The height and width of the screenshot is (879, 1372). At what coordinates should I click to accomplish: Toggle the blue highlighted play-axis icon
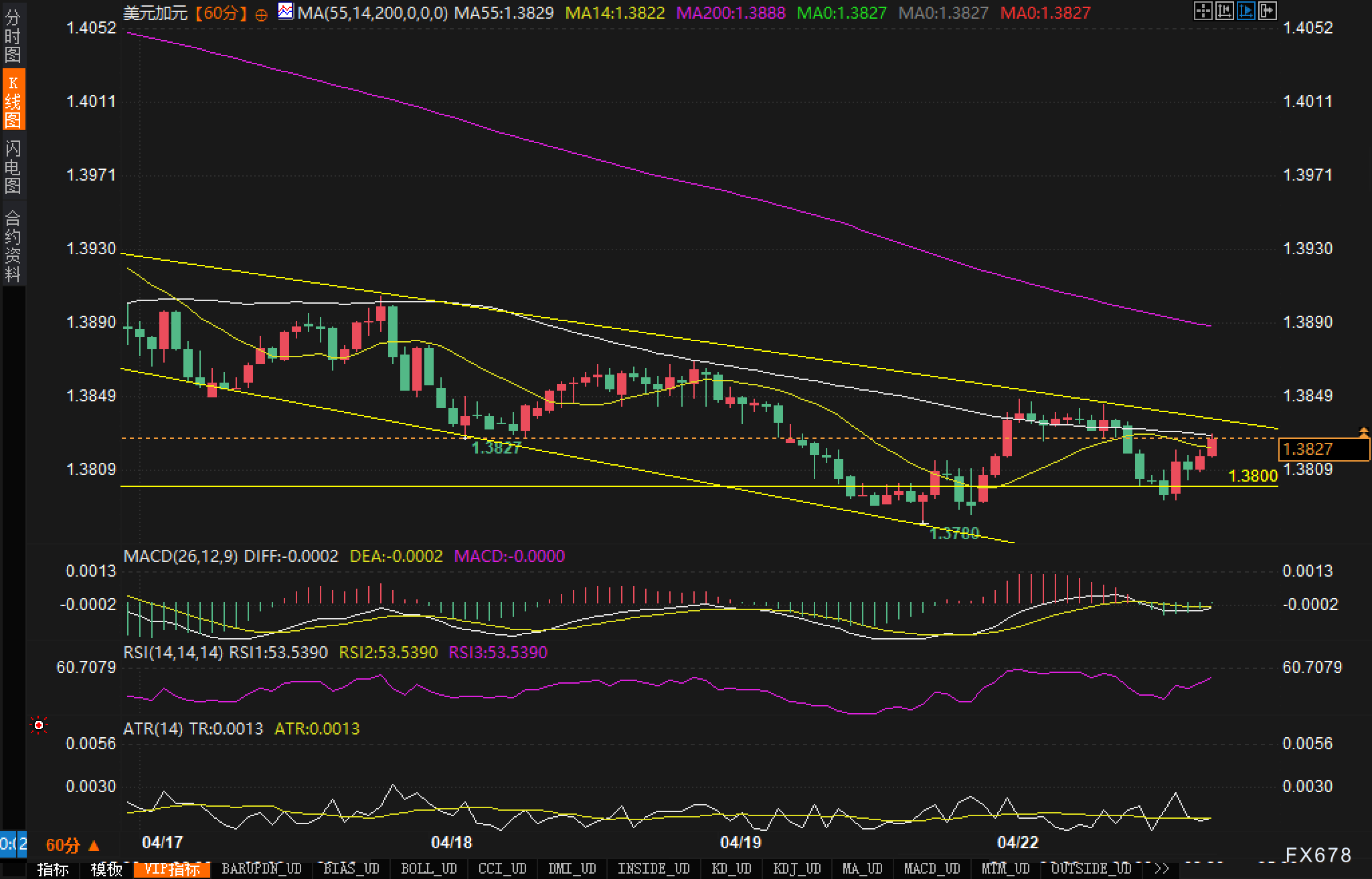[x=1246, y=11]
